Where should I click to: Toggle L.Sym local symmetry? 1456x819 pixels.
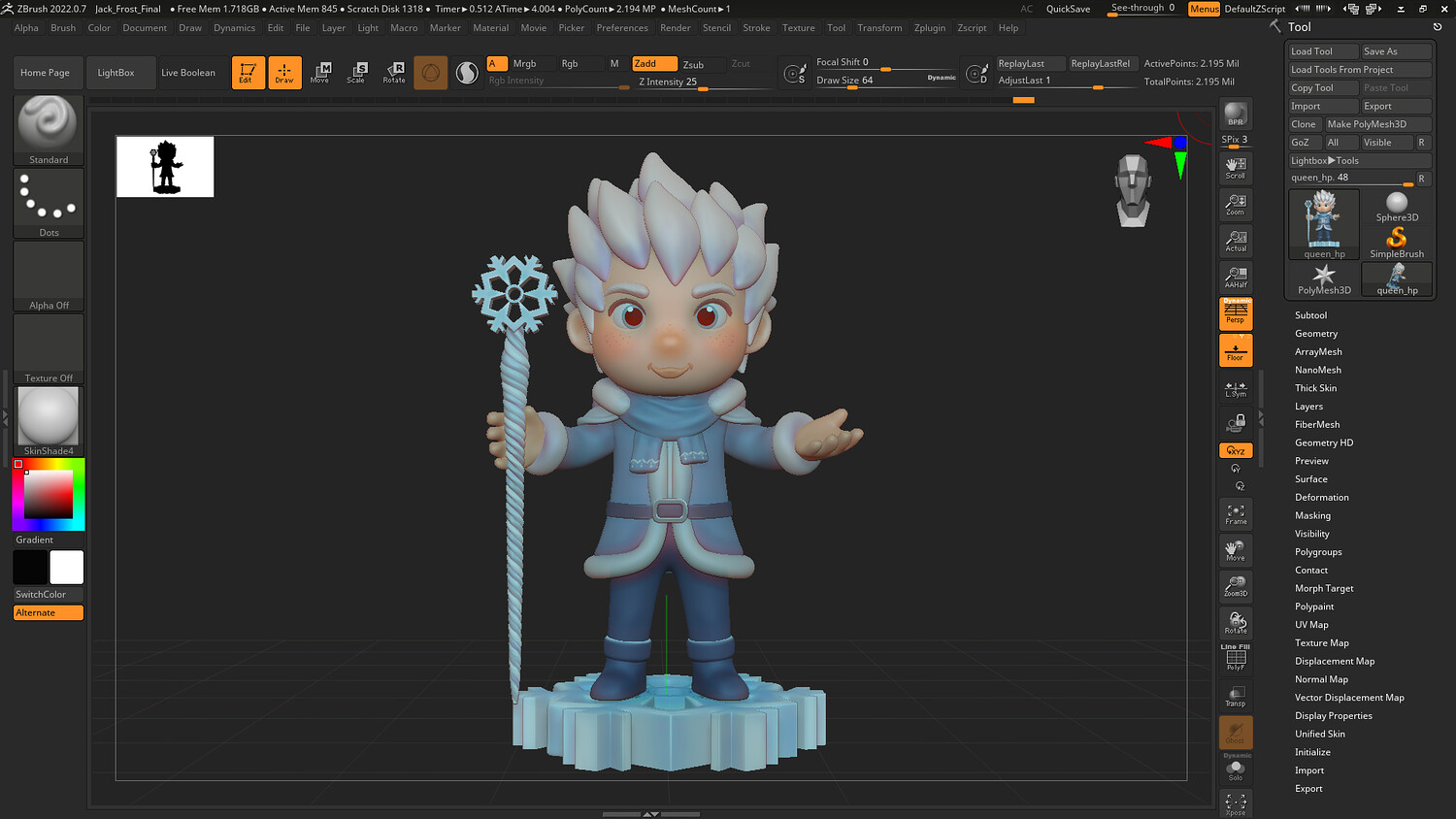[1236, 388]
